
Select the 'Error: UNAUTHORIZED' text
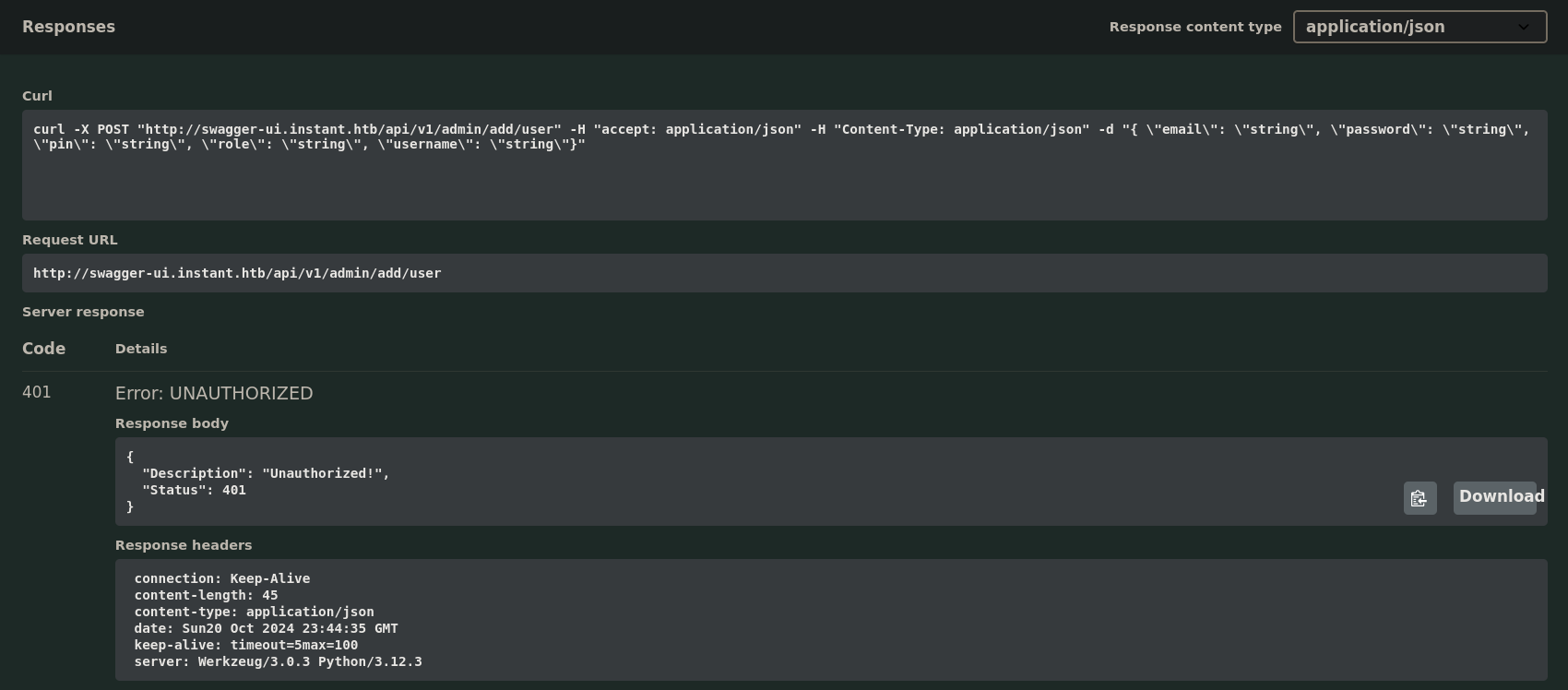click(x=214, y=393)
